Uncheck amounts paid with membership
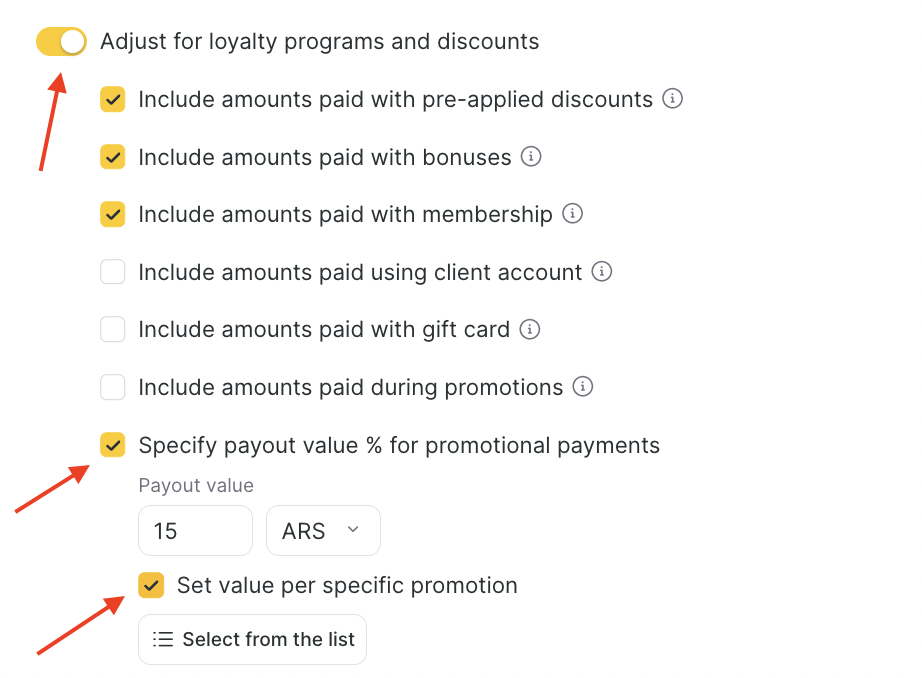The image size is (922, 678). click(x=113, y=214)
